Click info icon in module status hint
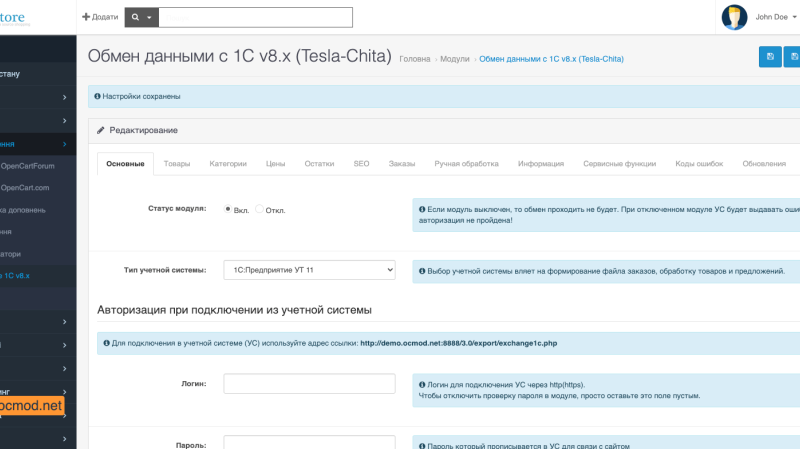800x450 pixels. tap(422, 209)
